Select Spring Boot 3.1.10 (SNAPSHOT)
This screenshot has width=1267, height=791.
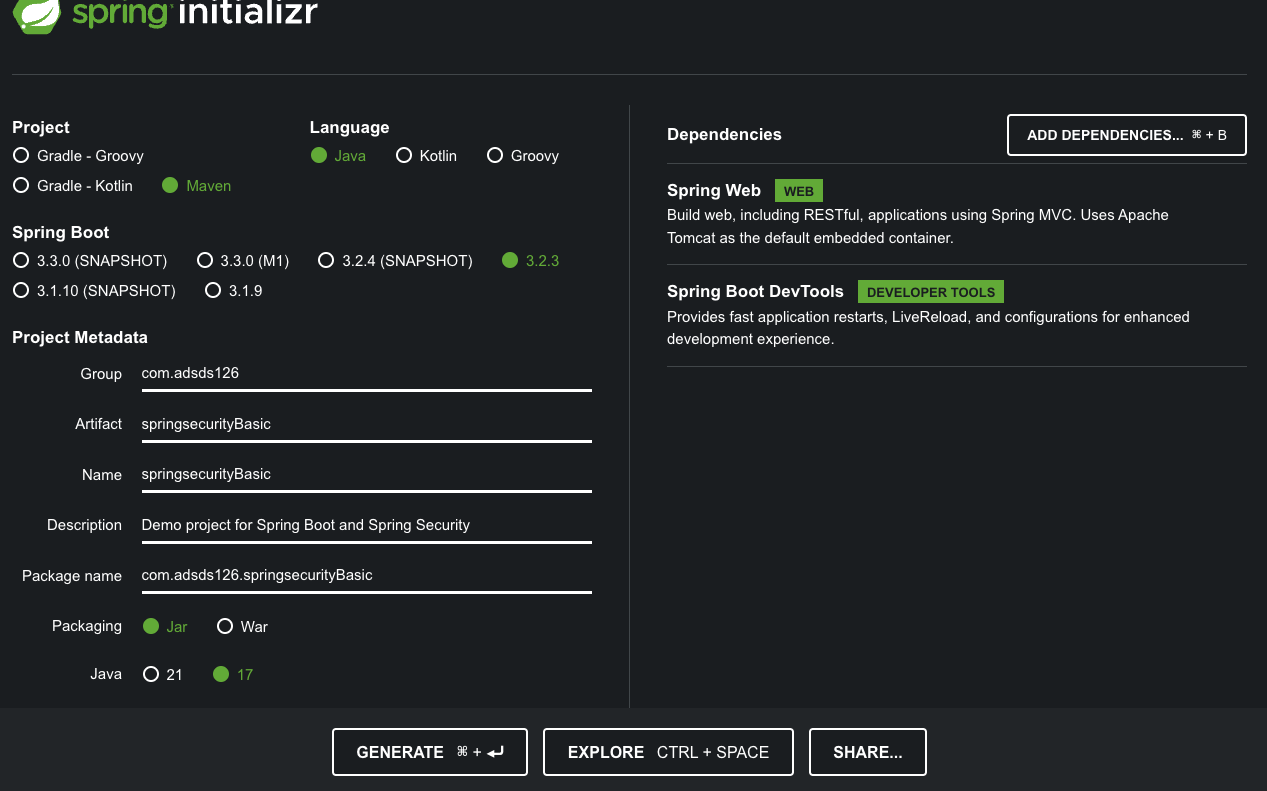(94, 291)
